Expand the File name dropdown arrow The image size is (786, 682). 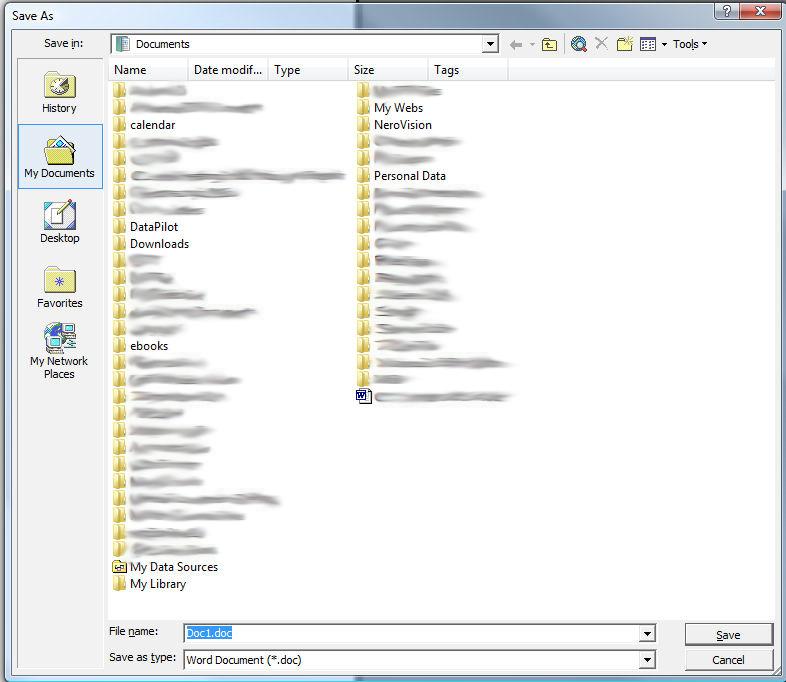647,634
